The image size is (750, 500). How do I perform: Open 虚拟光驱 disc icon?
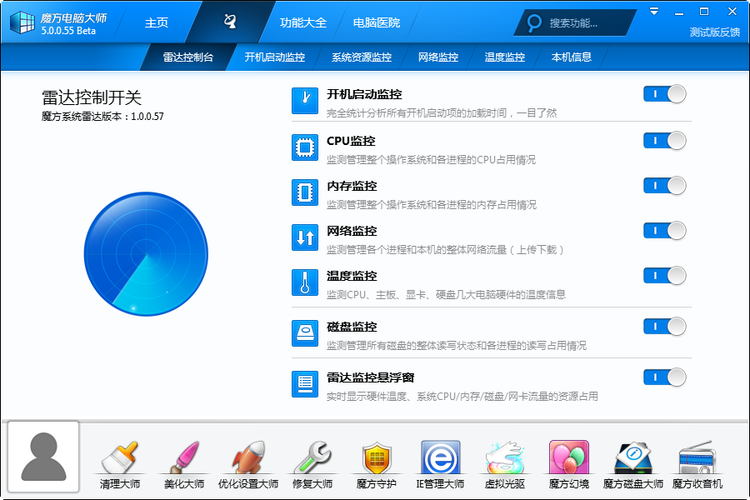point(505,458)
